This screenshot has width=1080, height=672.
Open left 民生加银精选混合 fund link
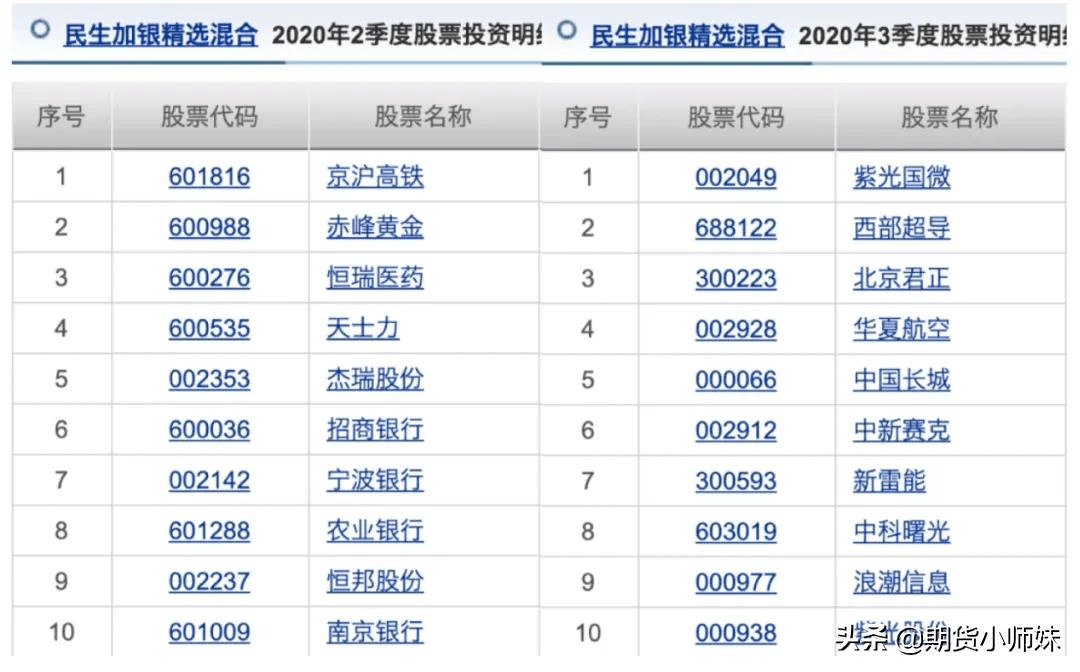click(x=160, y=35)
